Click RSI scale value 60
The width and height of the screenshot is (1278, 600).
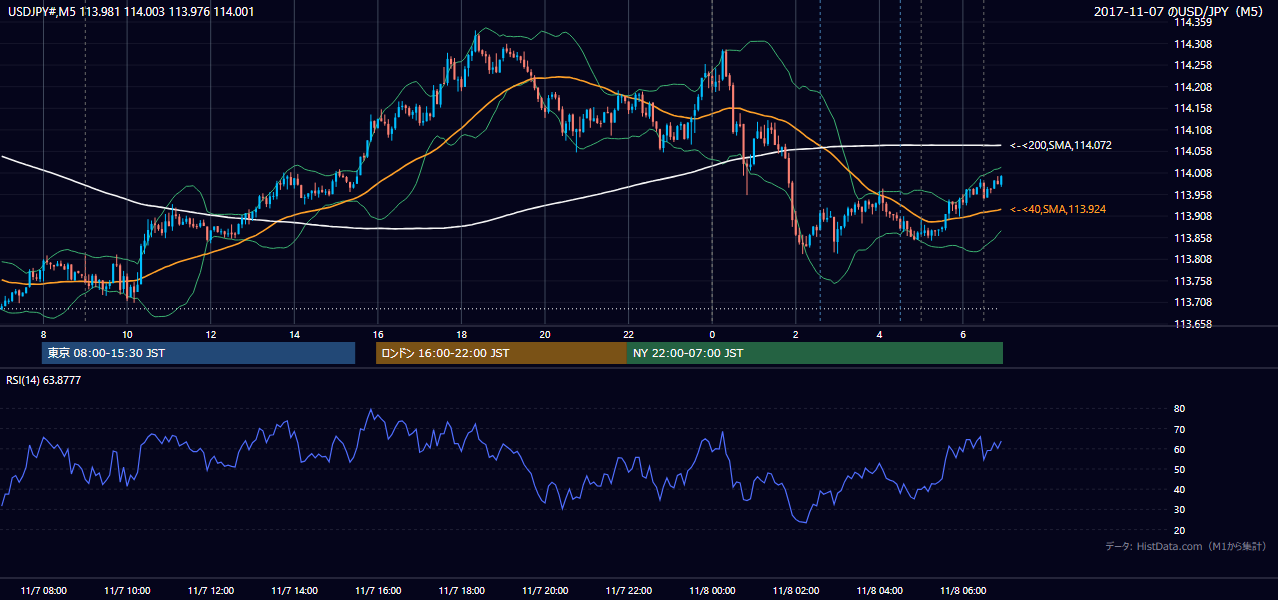[1179, 449]
